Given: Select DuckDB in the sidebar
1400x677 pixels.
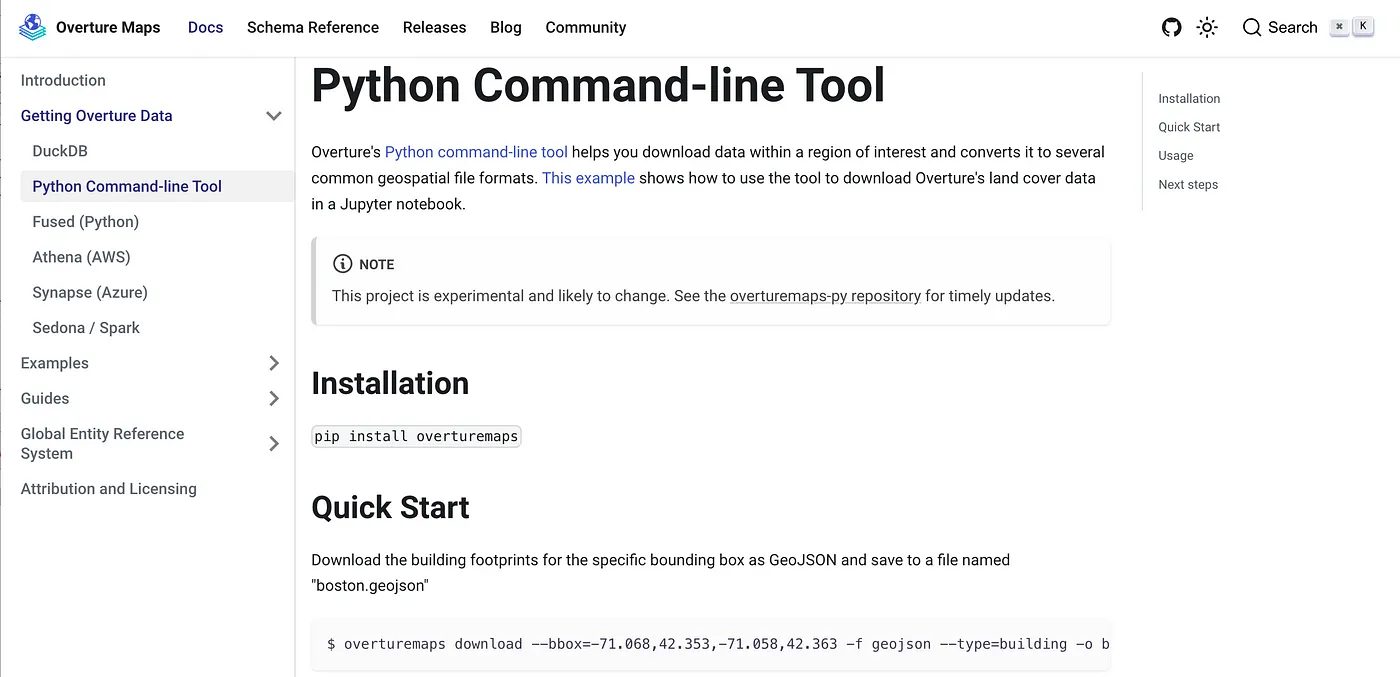Looking at the screenshot, I should [x=60, y=151].
